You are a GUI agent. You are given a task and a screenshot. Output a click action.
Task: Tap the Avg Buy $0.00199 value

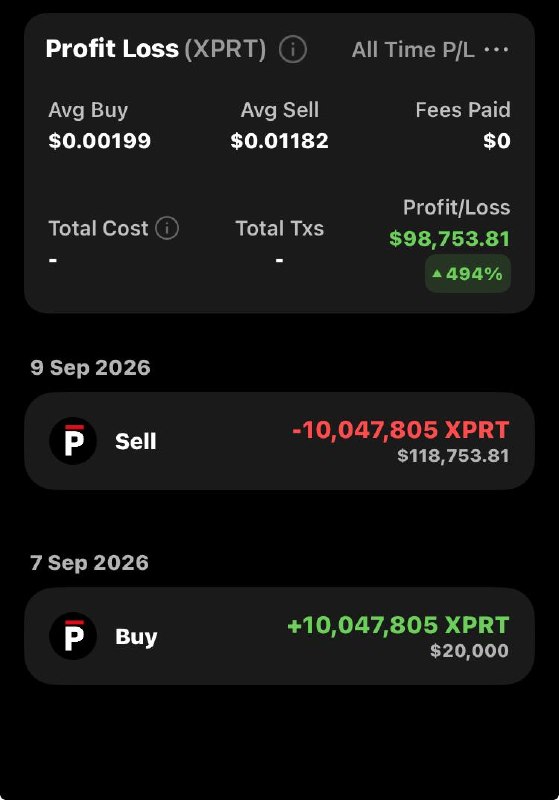click(99, 141)
